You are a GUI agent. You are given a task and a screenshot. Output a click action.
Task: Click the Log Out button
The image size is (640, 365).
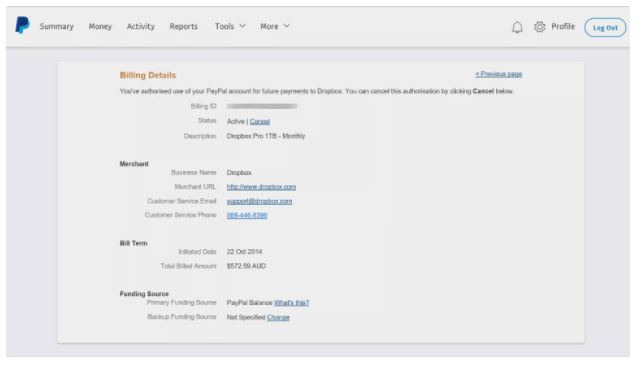[605, 28]
